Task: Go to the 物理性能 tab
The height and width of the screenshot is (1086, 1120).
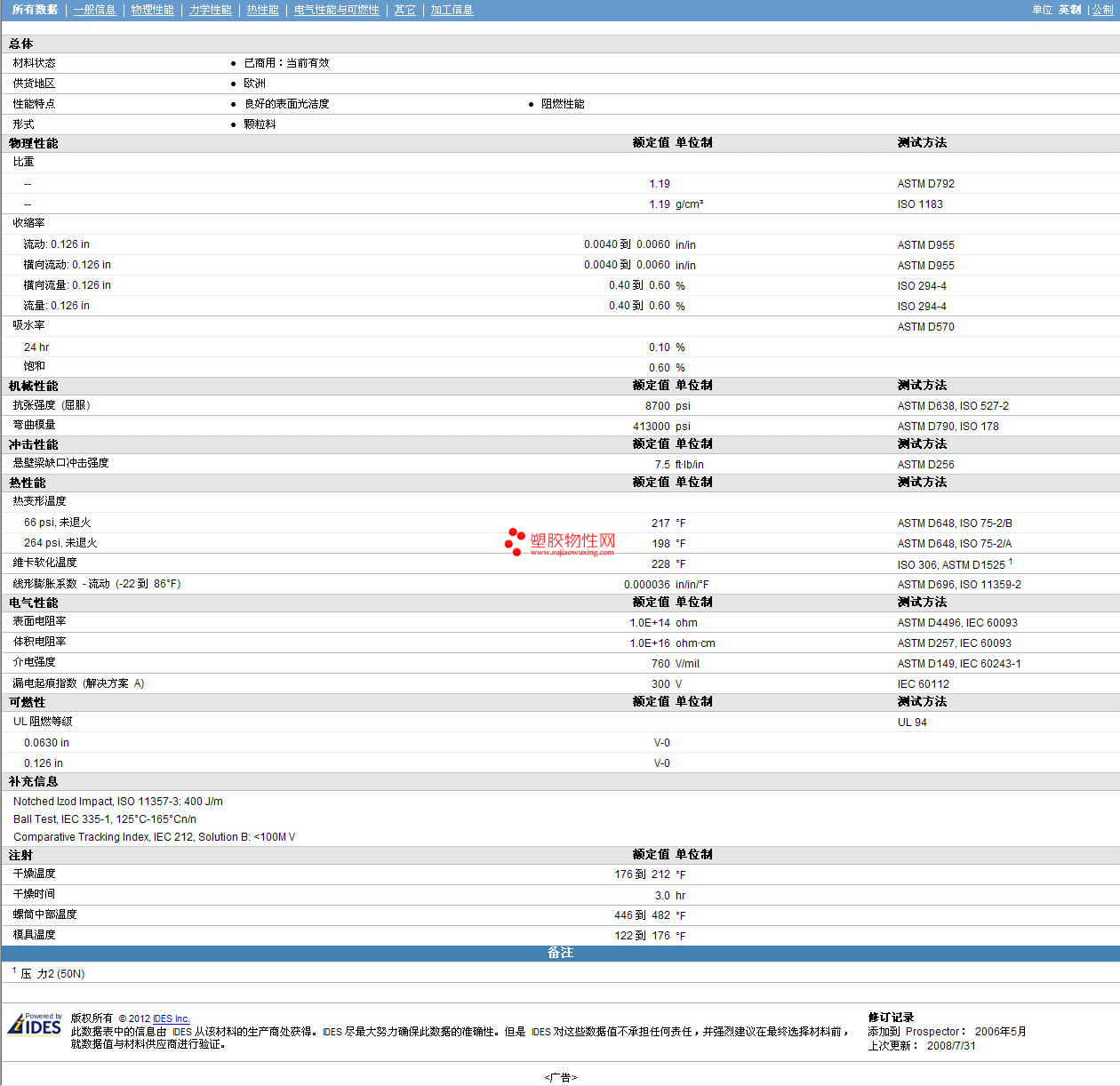Action: coord(152,10)
